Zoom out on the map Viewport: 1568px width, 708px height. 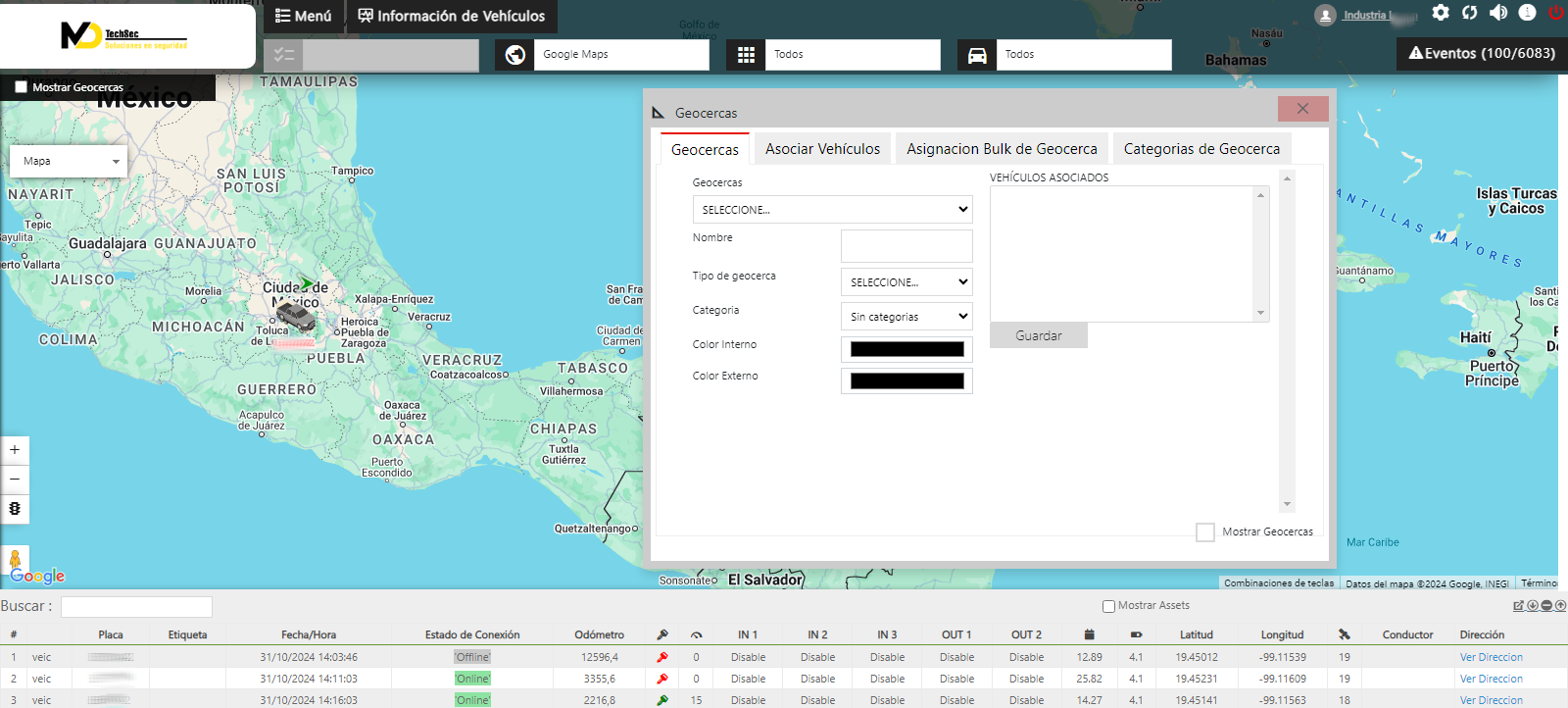click(15, 480)
